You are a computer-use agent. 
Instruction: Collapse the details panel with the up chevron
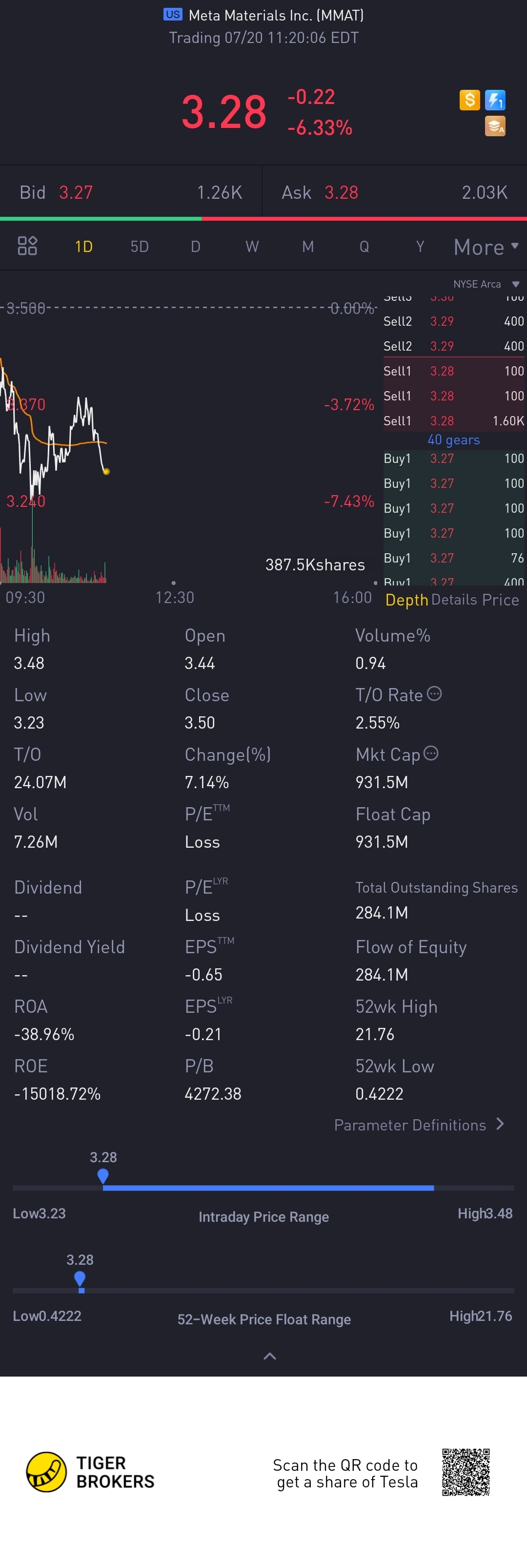[x=269, y=1356]
